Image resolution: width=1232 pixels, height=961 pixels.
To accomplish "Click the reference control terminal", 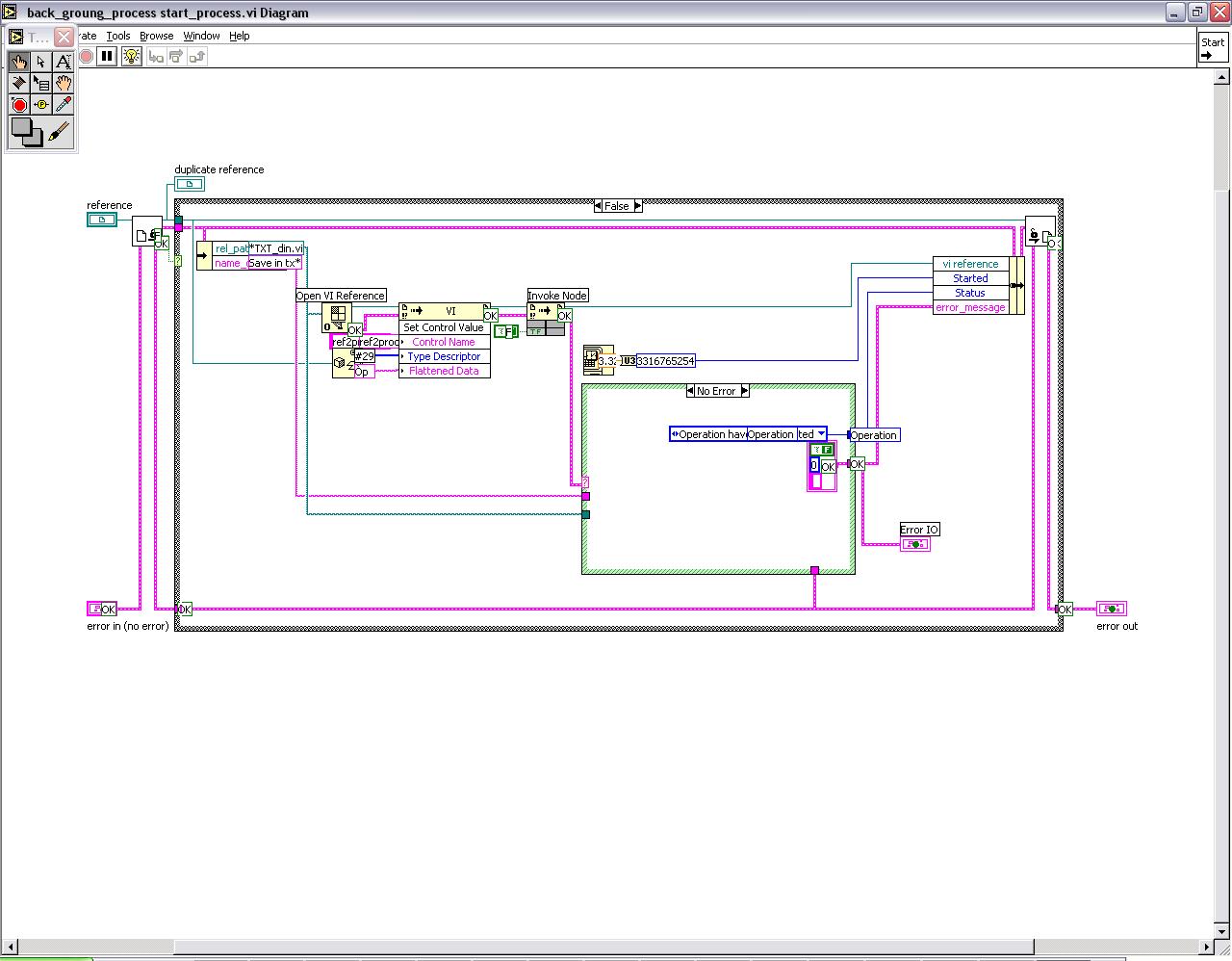I will (x=102, y=220).
